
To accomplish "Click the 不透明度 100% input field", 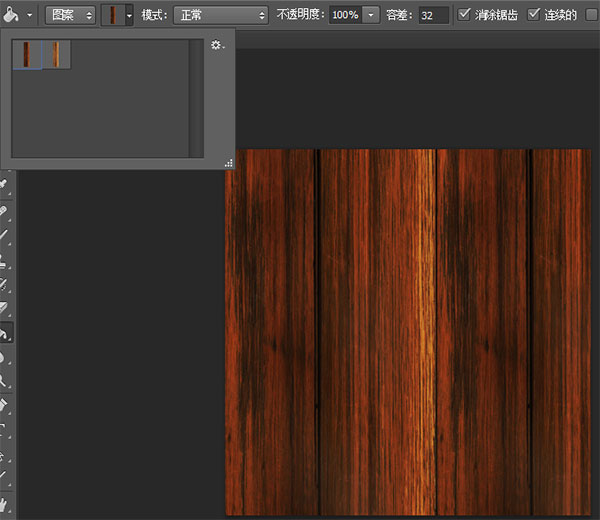I will (x=346, y=15).
